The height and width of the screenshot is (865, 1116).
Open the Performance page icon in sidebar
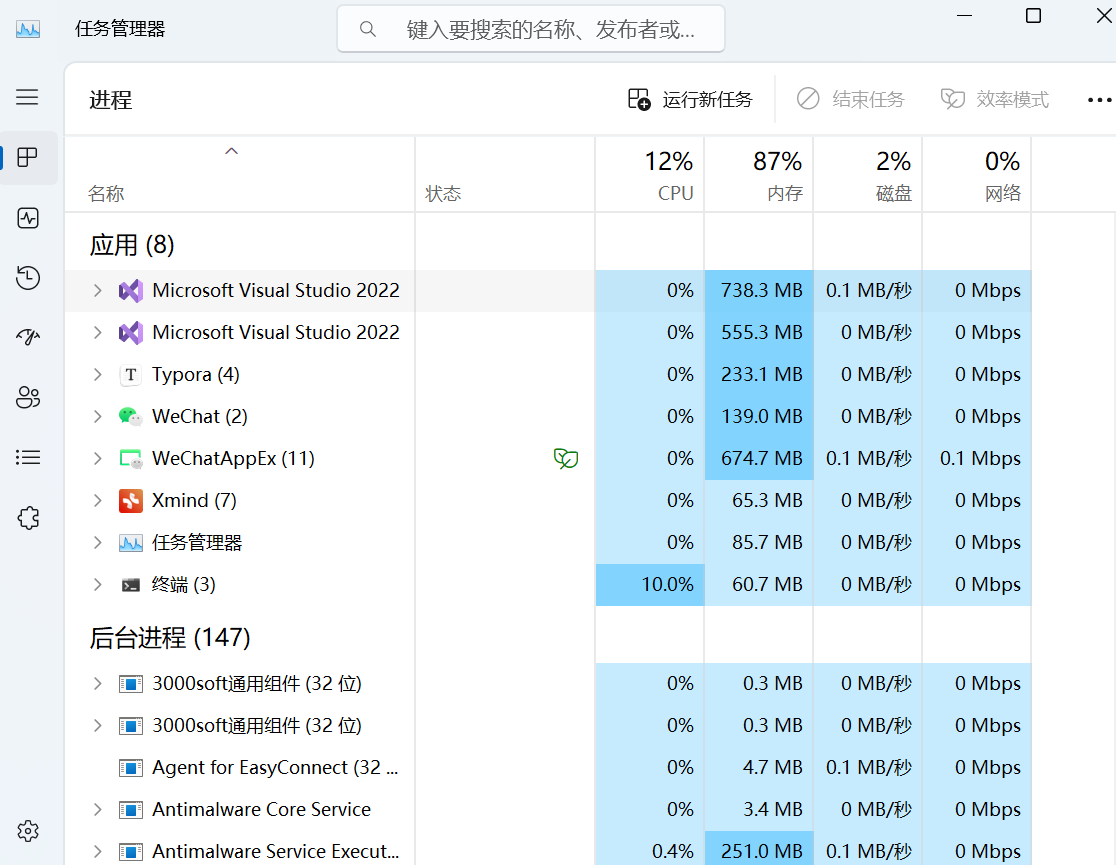28,218
